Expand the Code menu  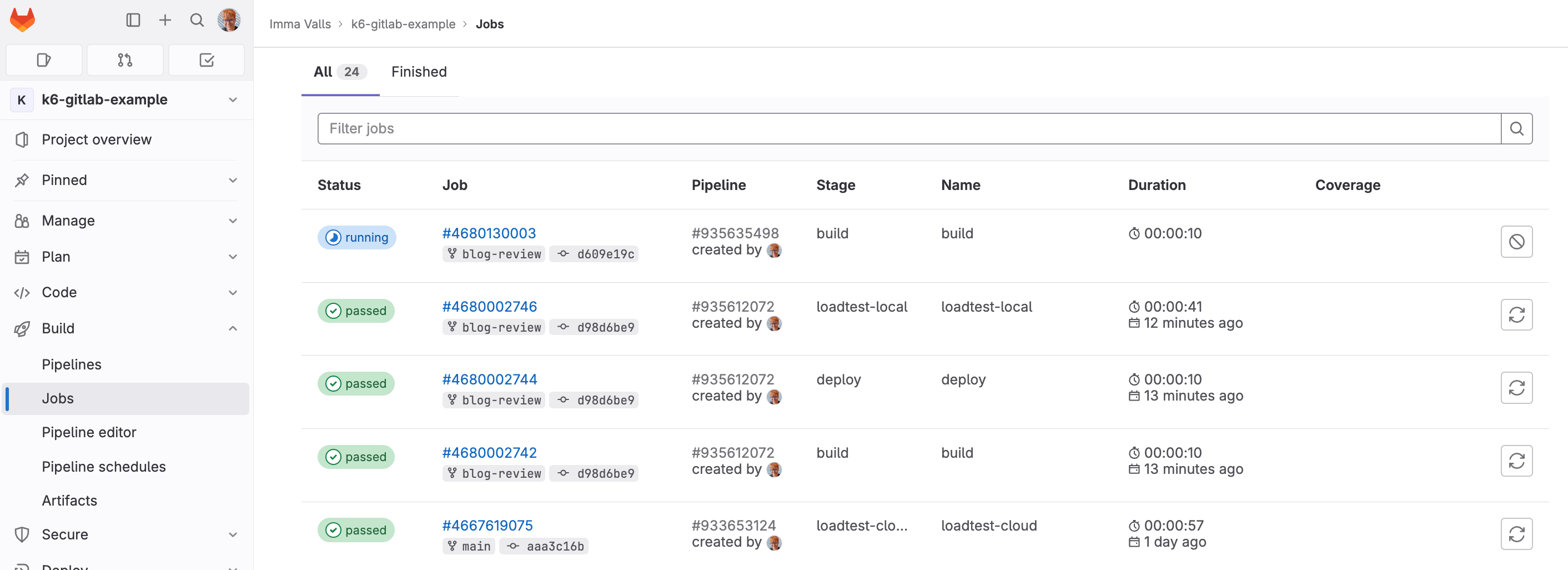(x=233, y=293)
